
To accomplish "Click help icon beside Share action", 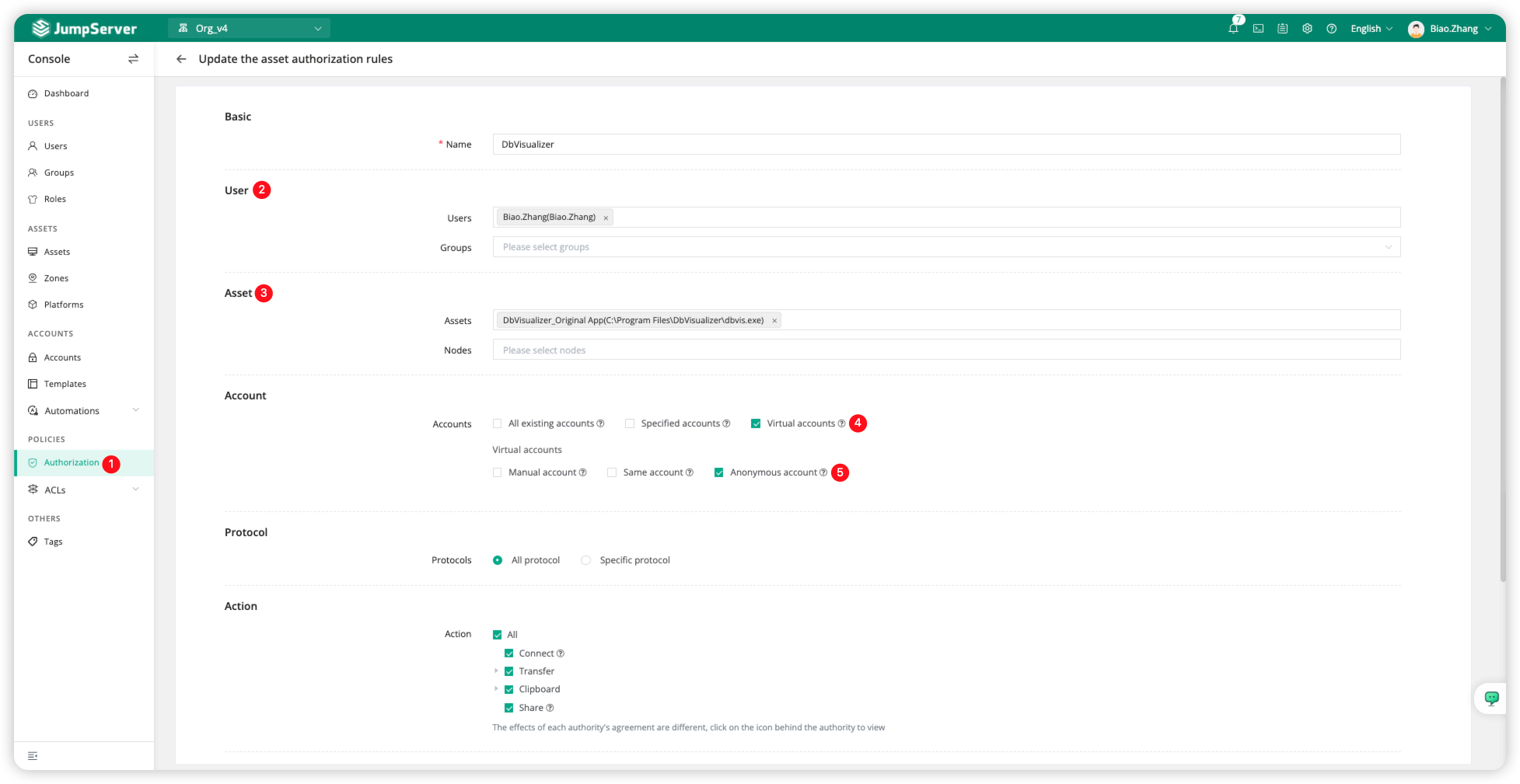I will [x=550, y=708].
